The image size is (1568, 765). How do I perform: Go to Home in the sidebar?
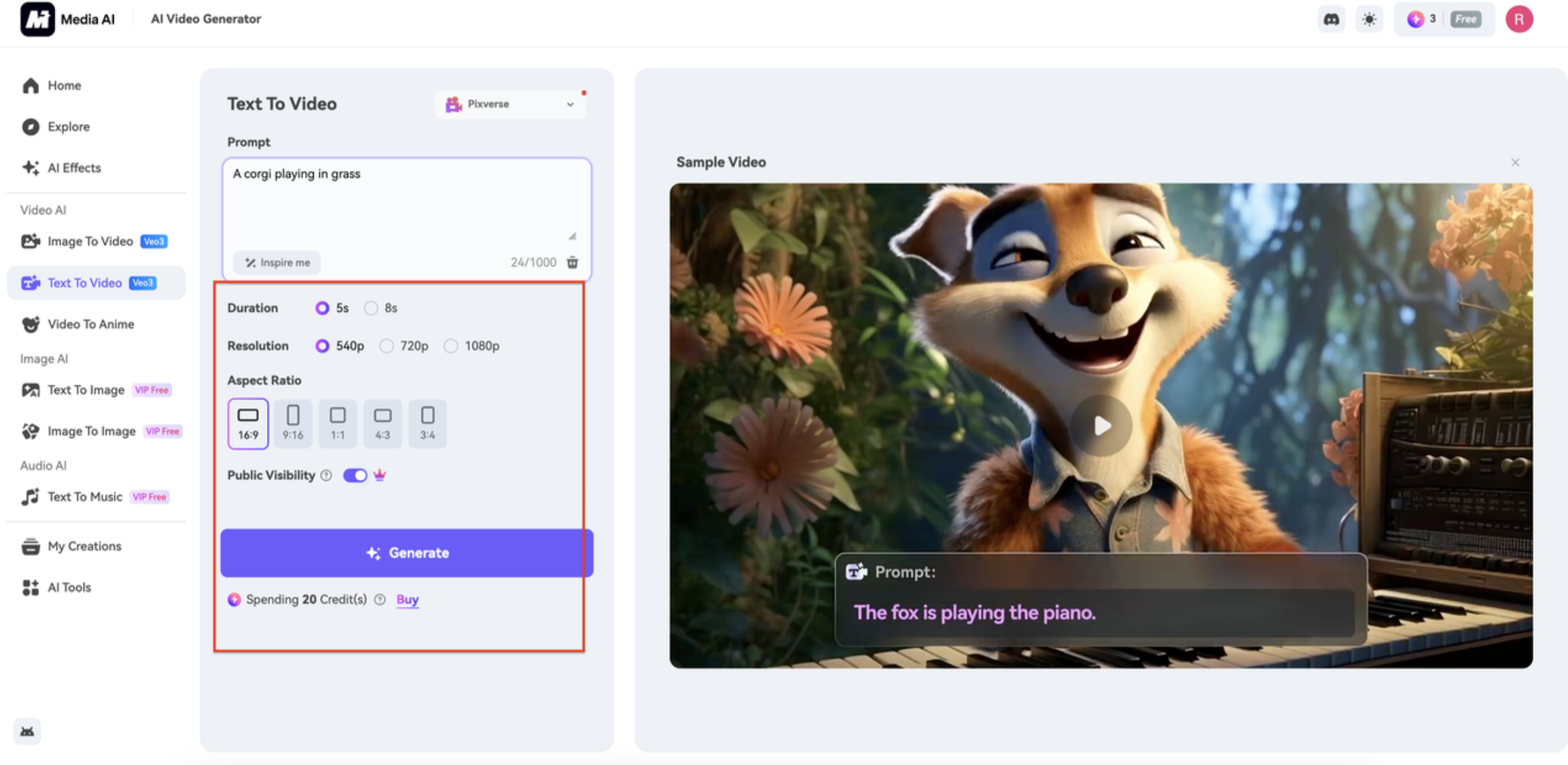tap(64, 86)
